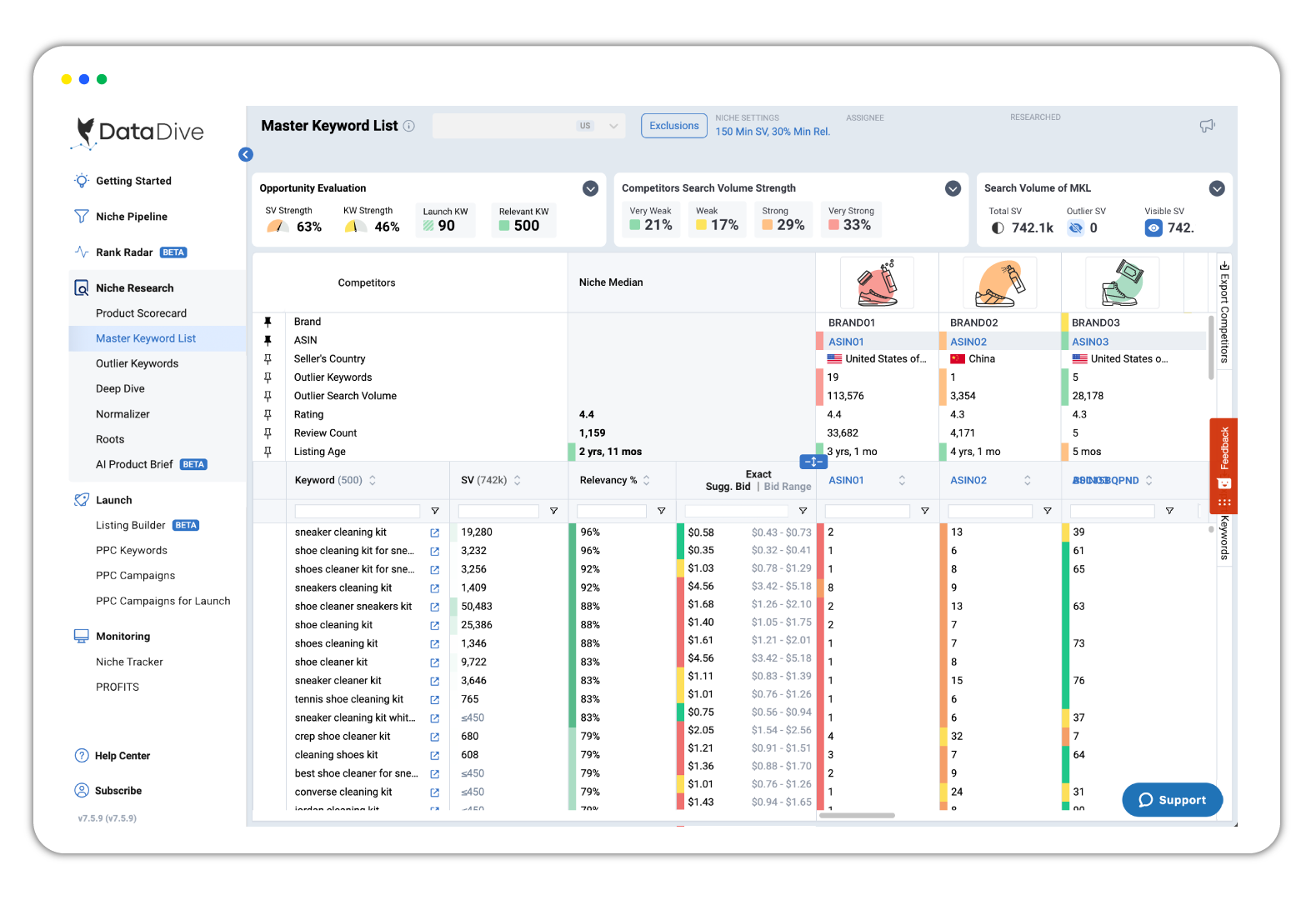Click the DataDive logo
Viewport: 1316px width, 900px height.
[138, 133]
